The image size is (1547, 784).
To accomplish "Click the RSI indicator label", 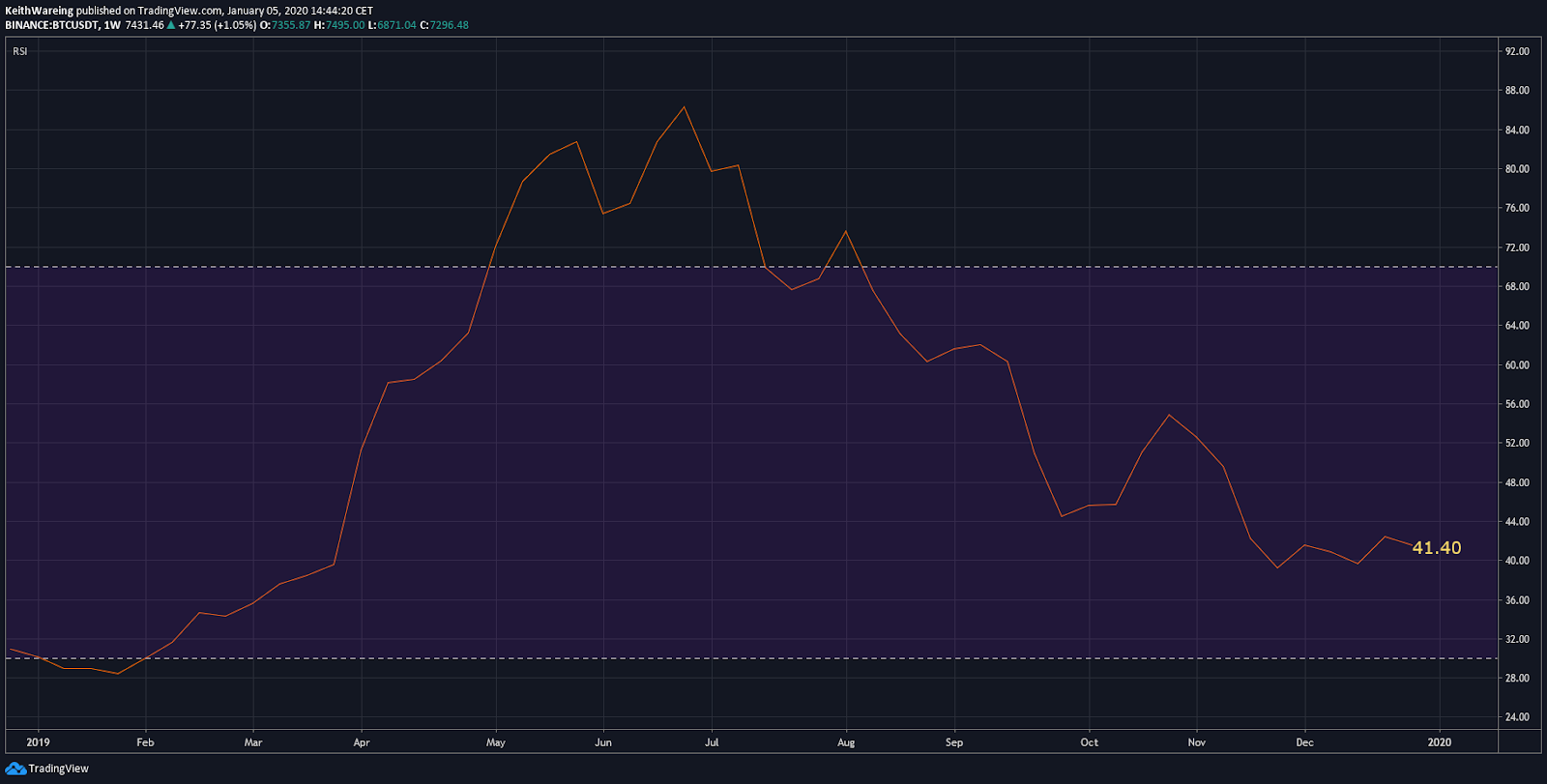I will pyautogui.click(x=20, y=51).
